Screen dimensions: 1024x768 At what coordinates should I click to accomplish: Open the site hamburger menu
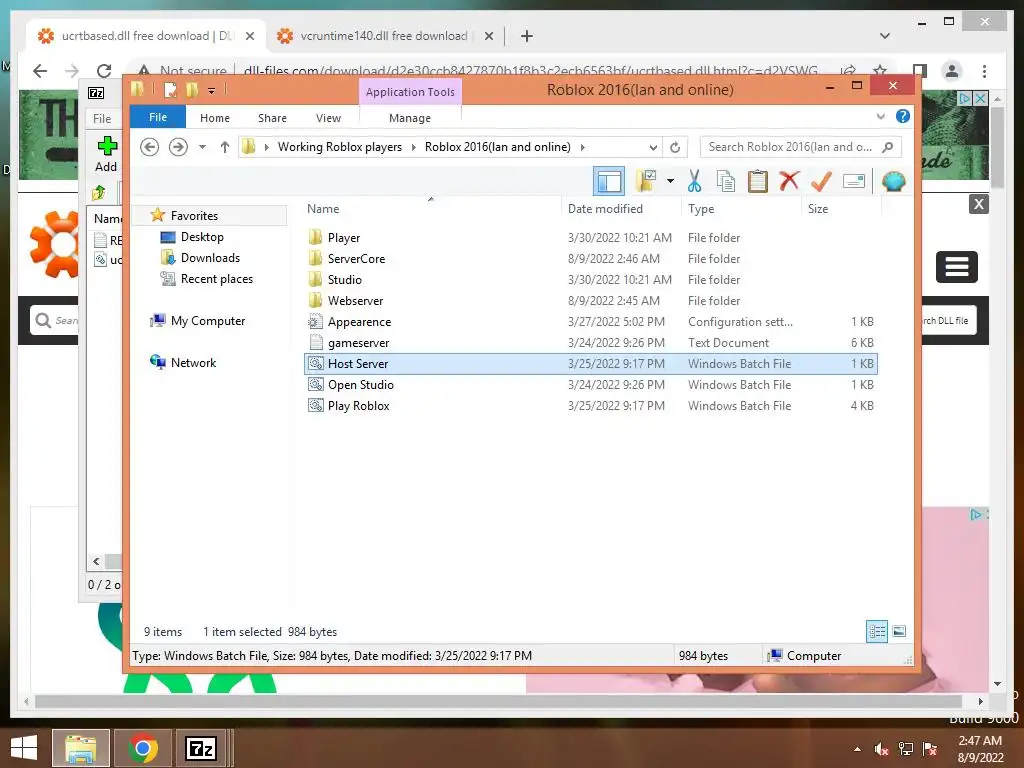tap(957, 266)
